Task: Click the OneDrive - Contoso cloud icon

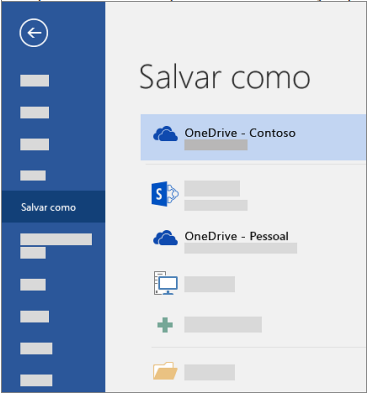Action: pyautogui.click(x=165, y=134)
